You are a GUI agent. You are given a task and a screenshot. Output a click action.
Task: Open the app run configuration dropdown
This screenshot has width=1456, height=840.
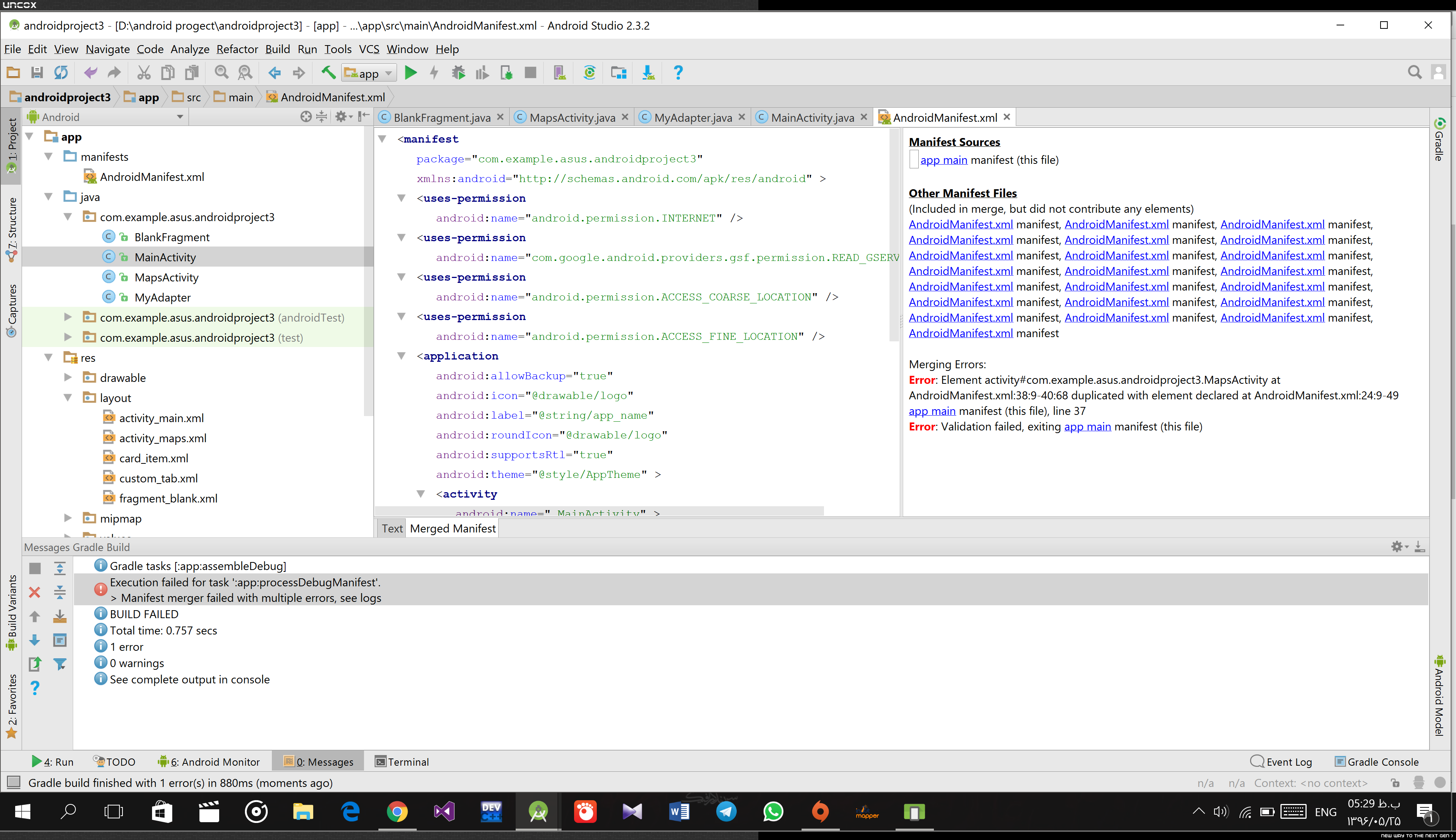point(369,73)
